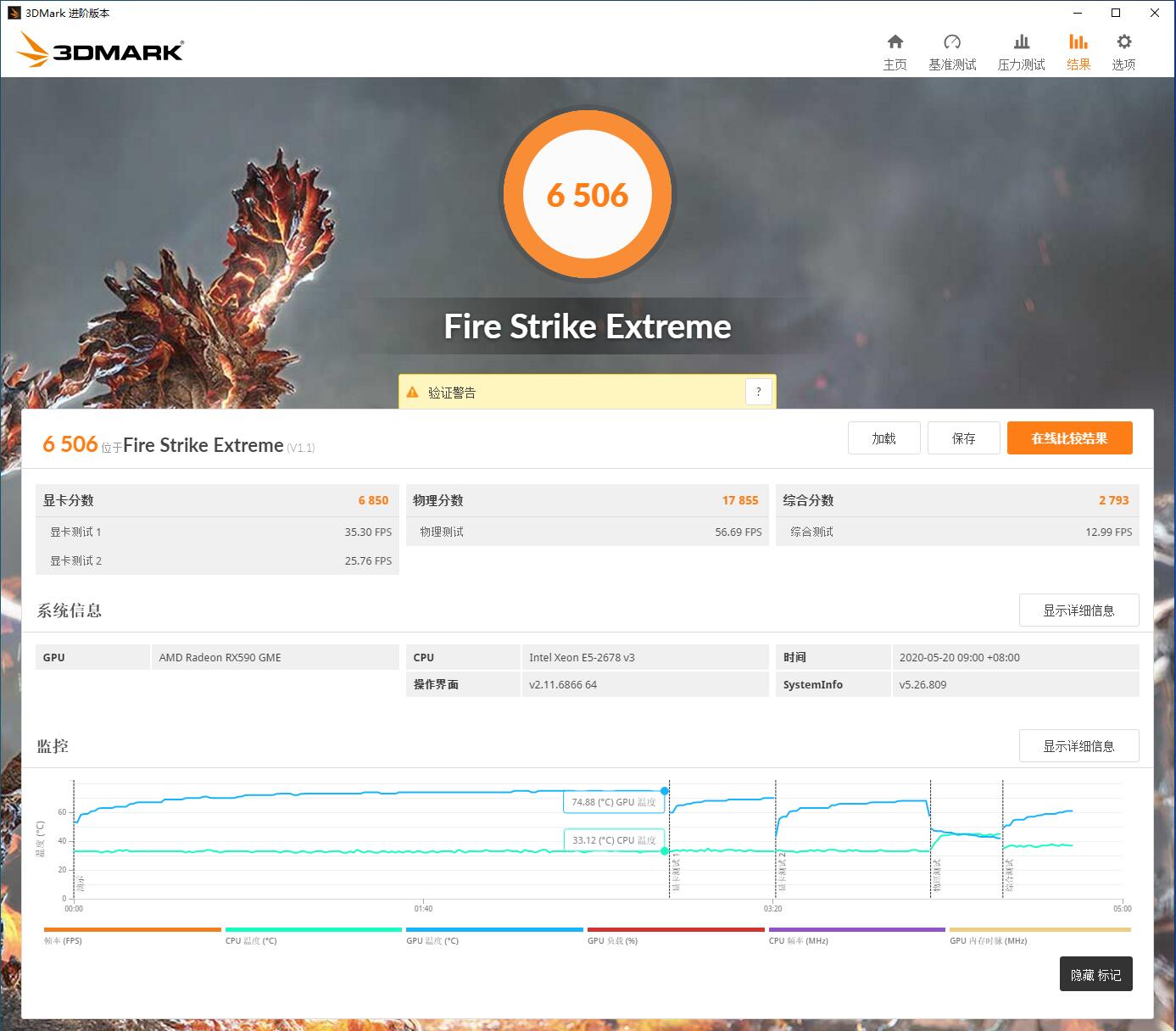Screen dimensions: 1176x1031
Task: Click the 3DMark app icon in title bar
Action: tap(14, 13)
